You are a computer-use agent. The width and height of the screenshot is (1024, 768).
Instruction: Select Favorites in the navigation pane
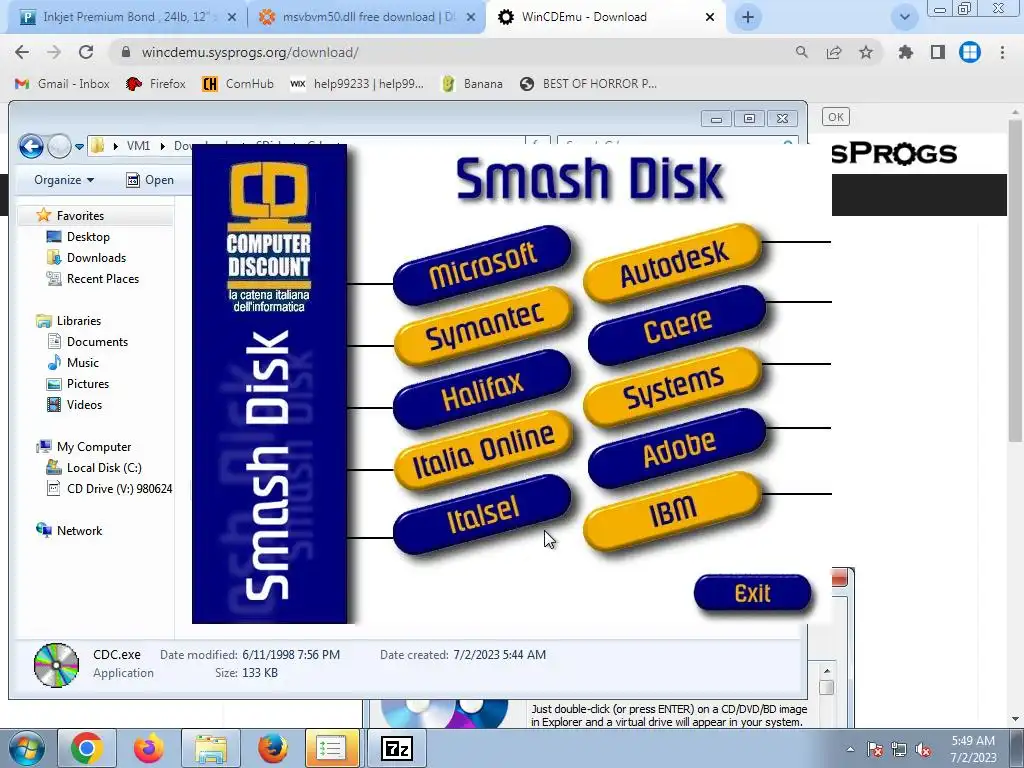click(80, 216)
